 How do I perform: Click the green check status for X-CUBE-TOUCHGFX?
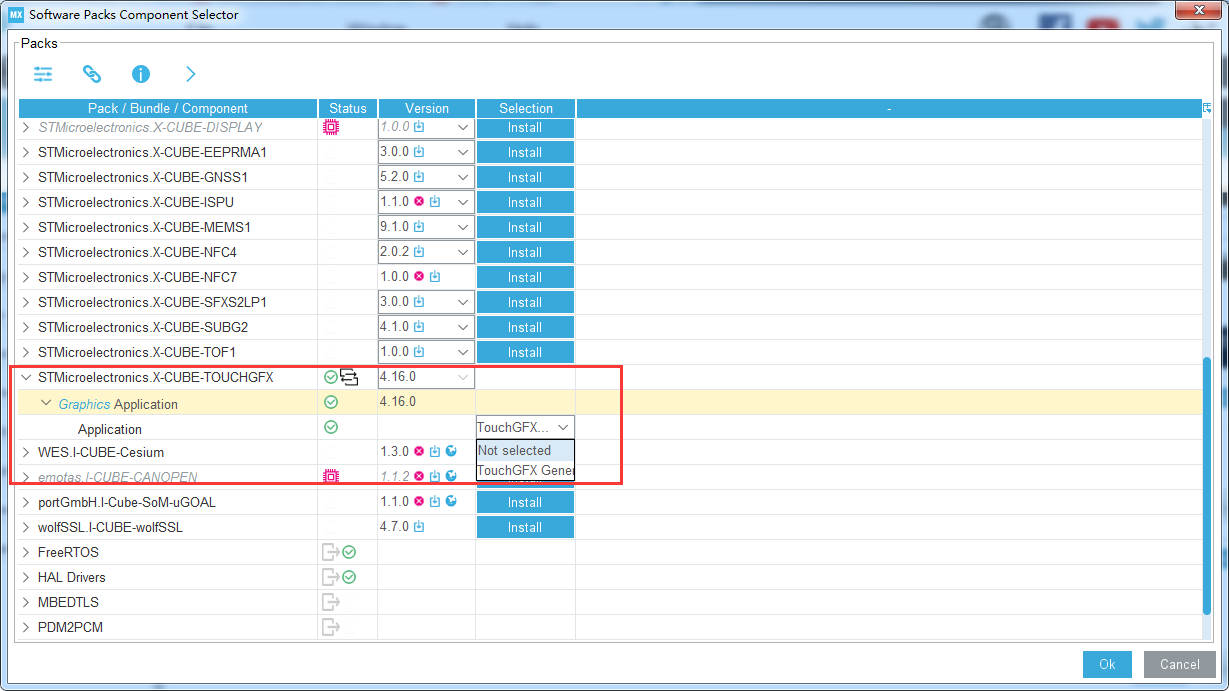point(331,377)
